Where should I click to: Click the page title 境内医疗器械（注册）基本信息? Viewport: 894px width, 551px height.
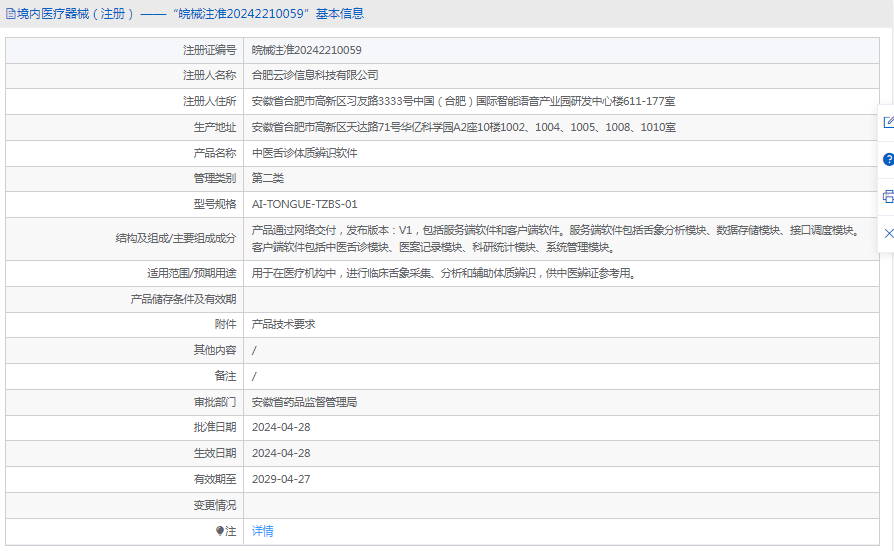pos(190,14)
